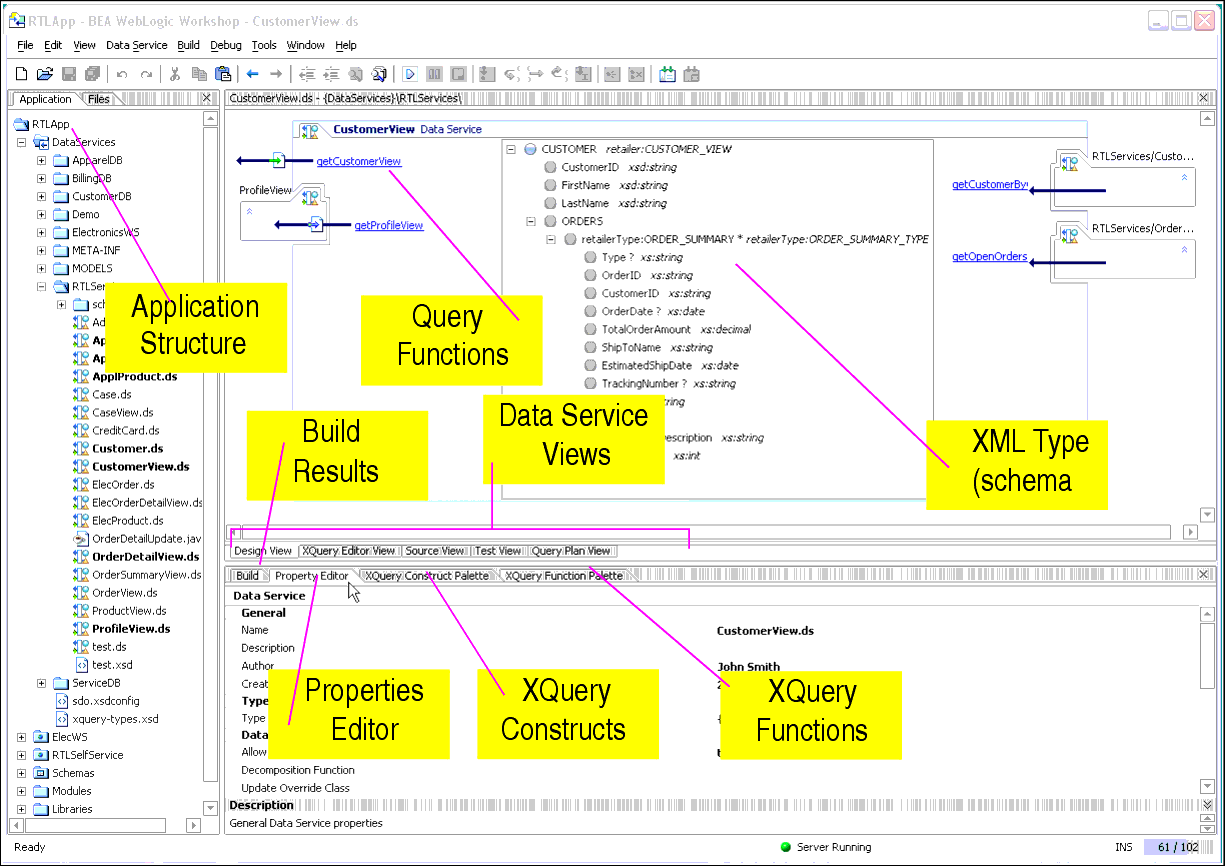Click the Copy toolbar icon
The width and height of the screenshot is (1225, 866).
click(199, 74)
